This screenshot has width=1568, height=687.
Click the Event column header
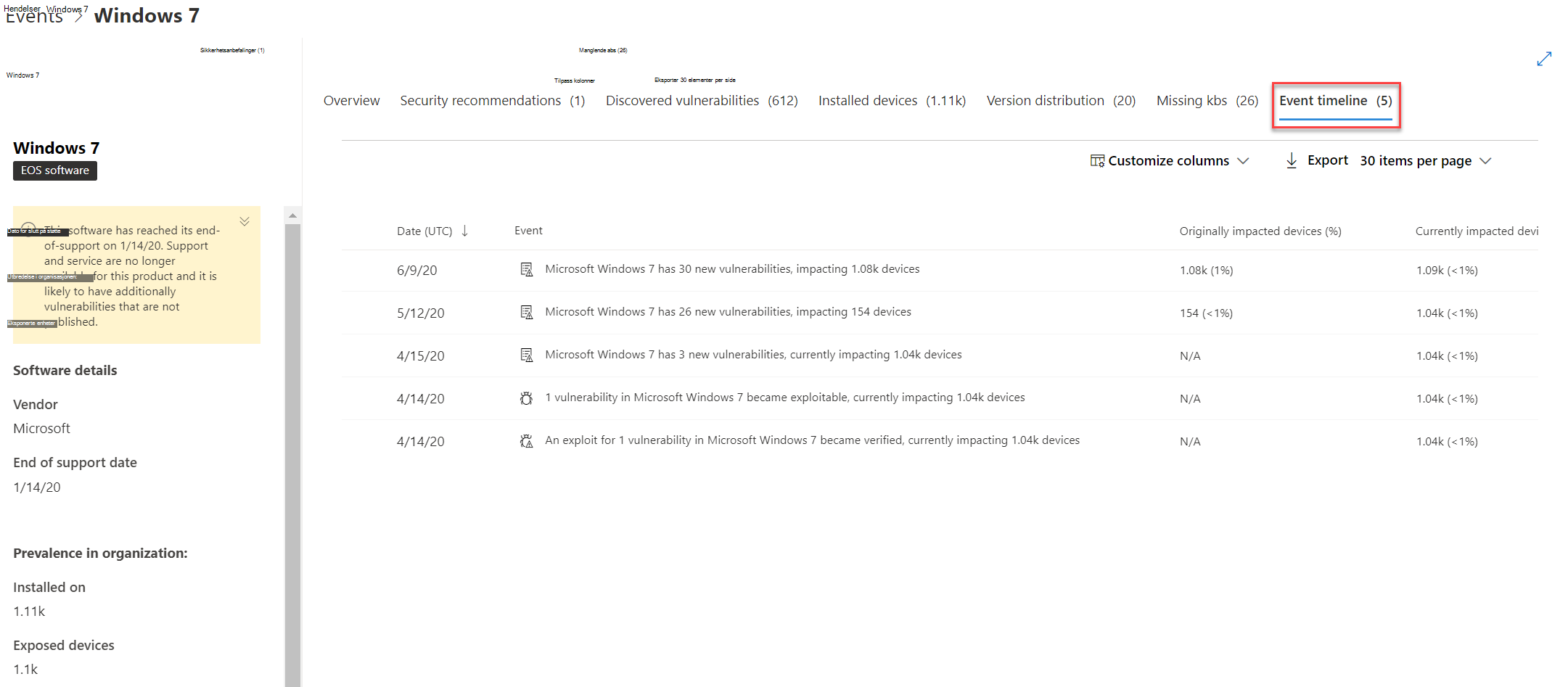(x=528, y=231)
